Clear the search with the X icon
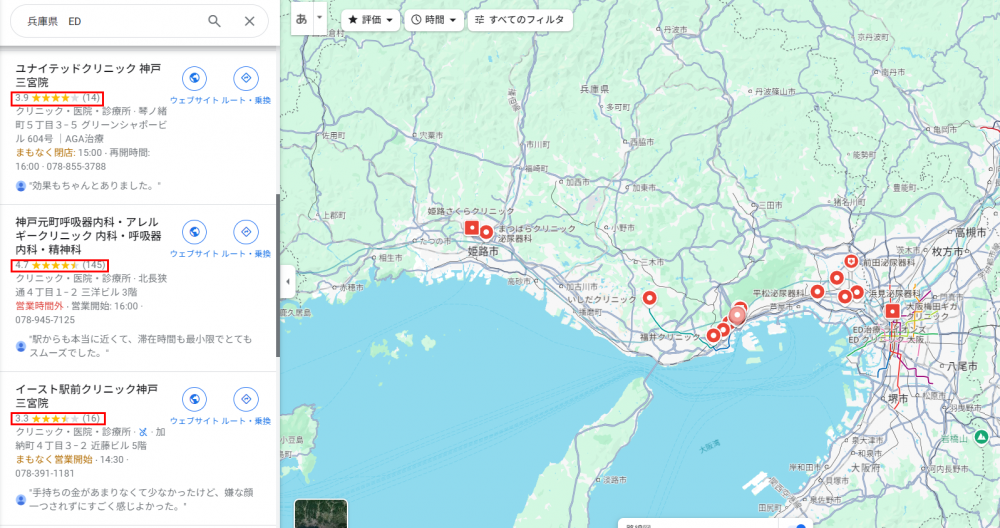The width and height of the screenshot is (1000, 528). [249, 21]
